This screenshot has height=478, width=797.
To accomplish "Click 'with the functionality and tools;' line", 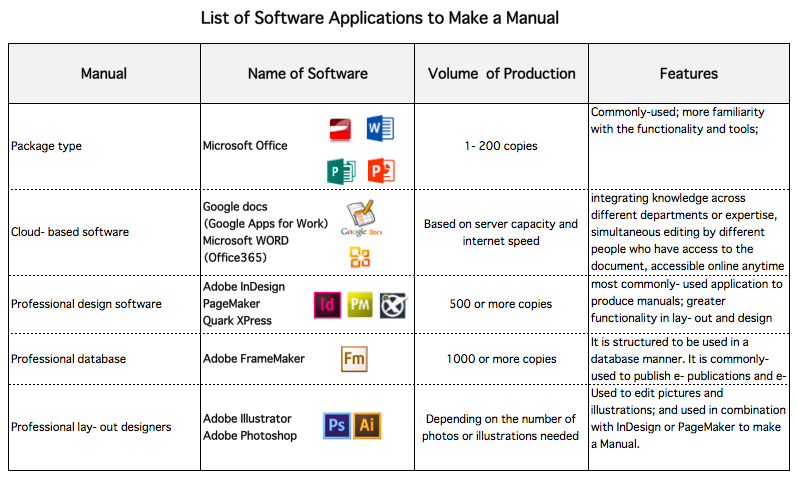I will point(675,129).
